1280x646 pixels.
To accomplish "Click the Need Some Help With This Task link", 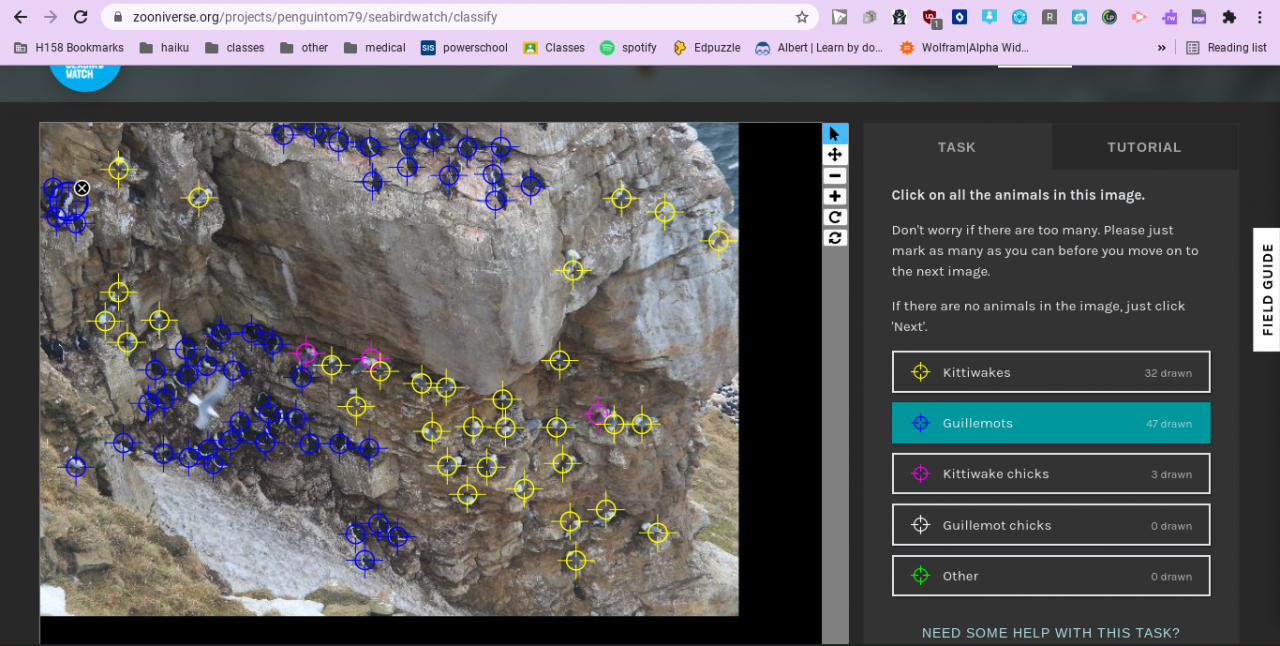I will [1051, 633].
